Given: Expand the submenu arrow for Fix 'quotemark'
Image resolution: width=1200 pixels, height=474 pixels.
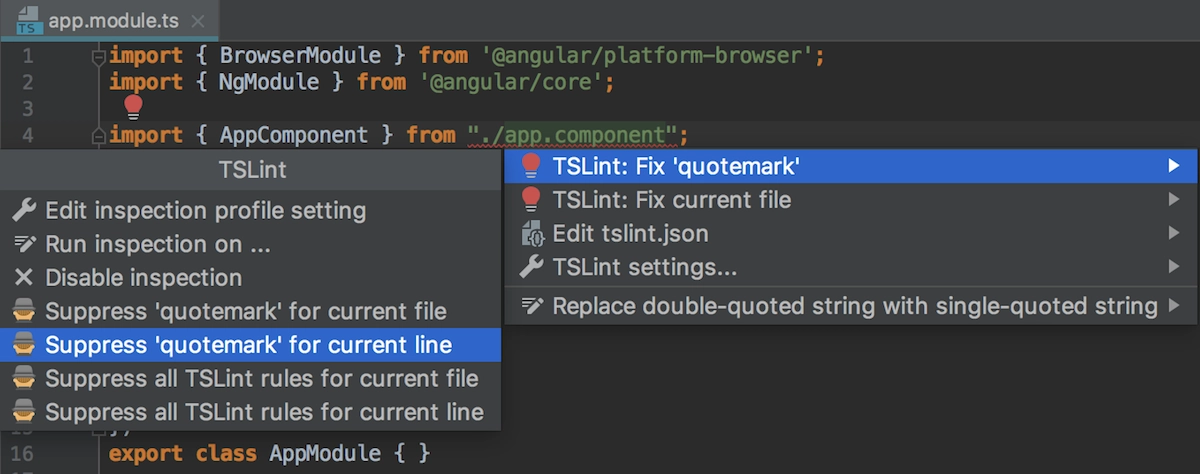Looking at the screenshot, I should click(1174, 166).
